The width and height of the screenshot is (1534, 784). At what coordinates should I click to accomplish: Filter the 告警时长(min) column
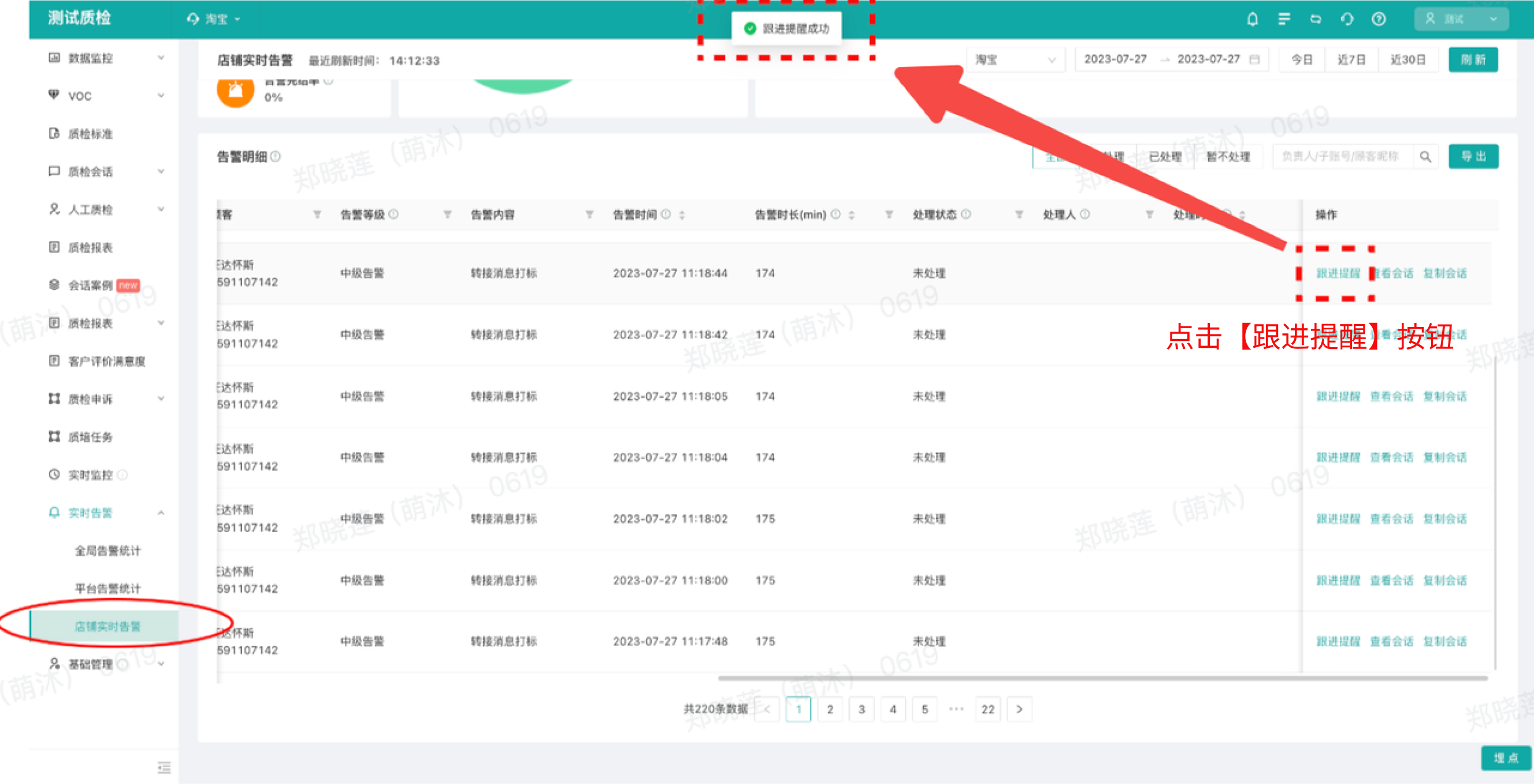point(889,214)
